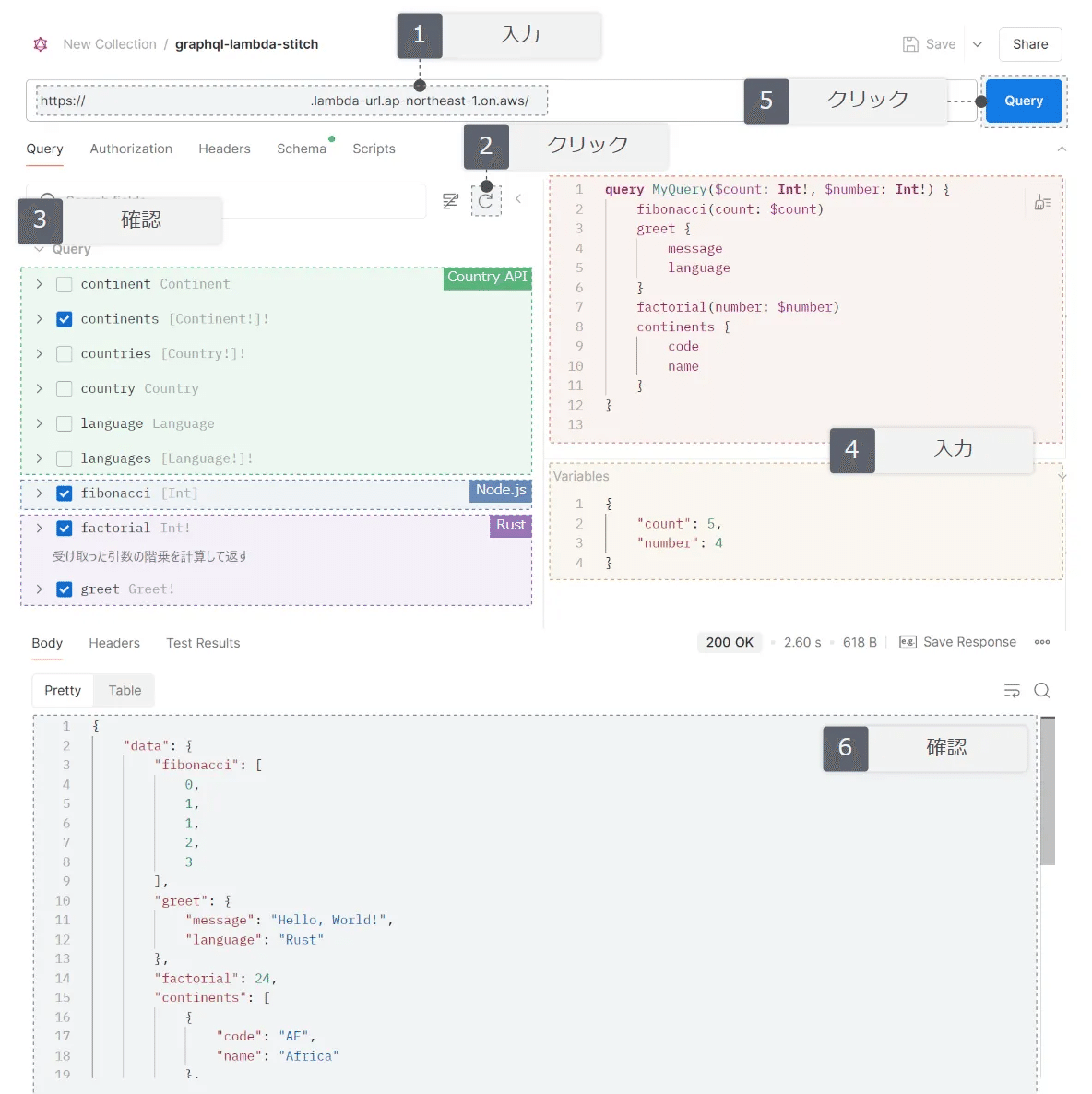Toggle line wrapping in the response viewer
Image resolution: width=1092 pixels, height=1094 pixels.
coord(1012,690)
